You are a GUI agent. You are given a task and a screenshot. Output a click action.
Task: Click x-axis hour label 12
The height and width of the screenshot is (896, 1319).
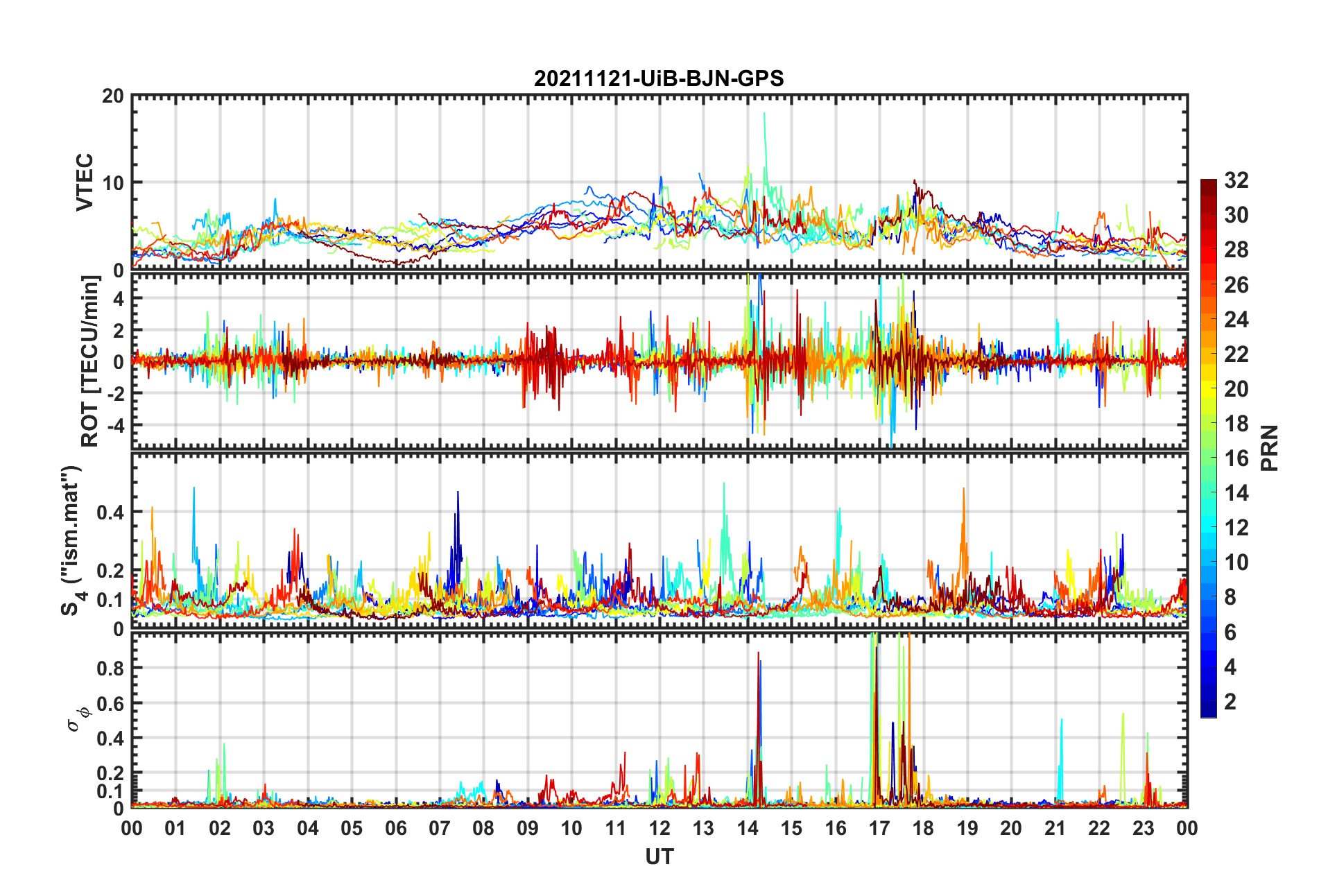pyautogui.click(x=659, y=829)
